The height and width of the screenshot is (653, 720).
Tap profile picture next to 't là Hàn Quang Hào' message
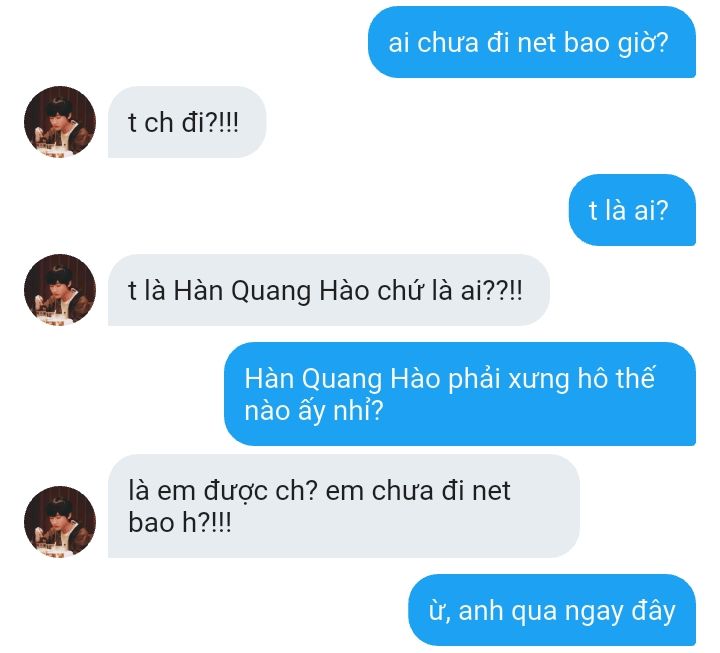tap(60, 290)
